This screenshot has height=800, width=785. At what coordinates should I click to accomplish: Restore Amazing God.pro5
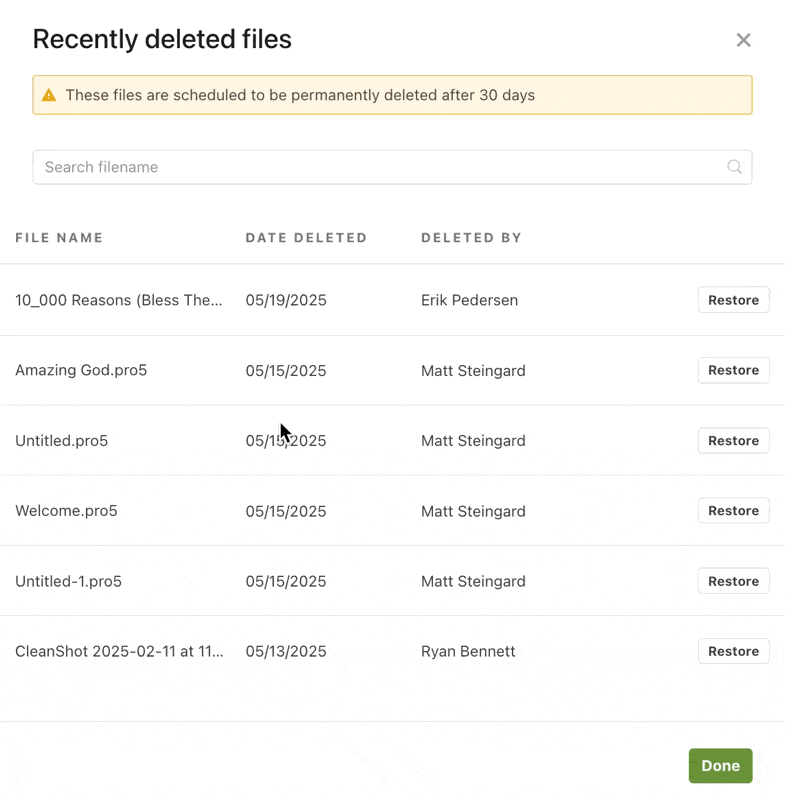733,370
